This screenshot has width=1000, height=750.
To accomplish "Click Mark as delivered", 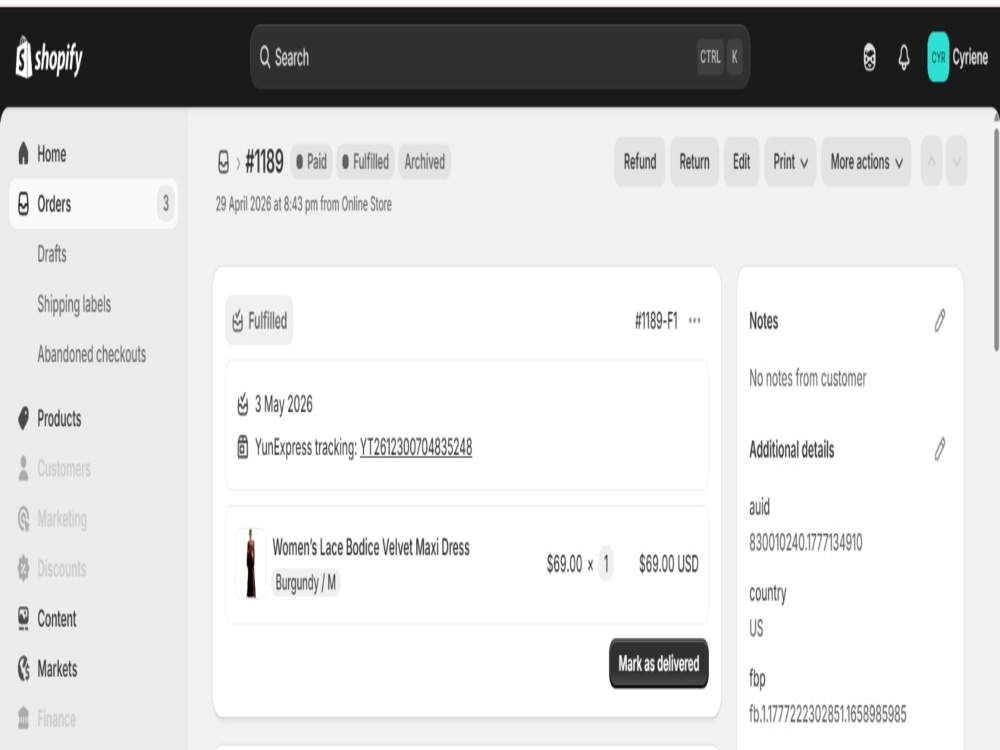I will 659,663.
